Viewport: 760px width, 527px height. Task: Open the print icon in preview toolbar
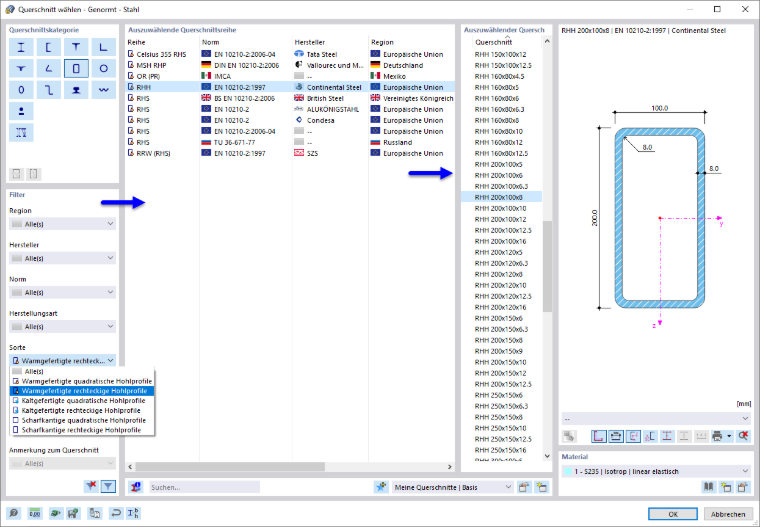[717, 436]
